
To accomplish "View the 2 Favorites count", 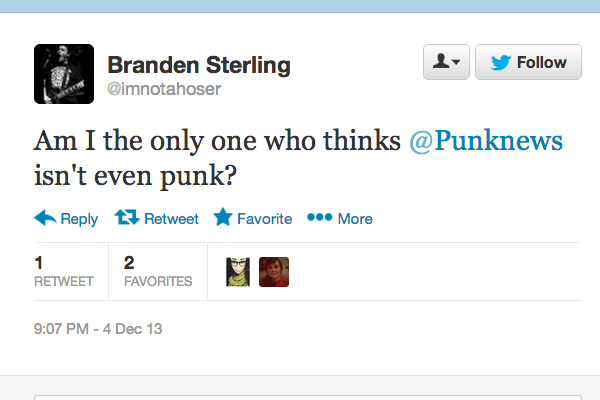I will (157, 271).
